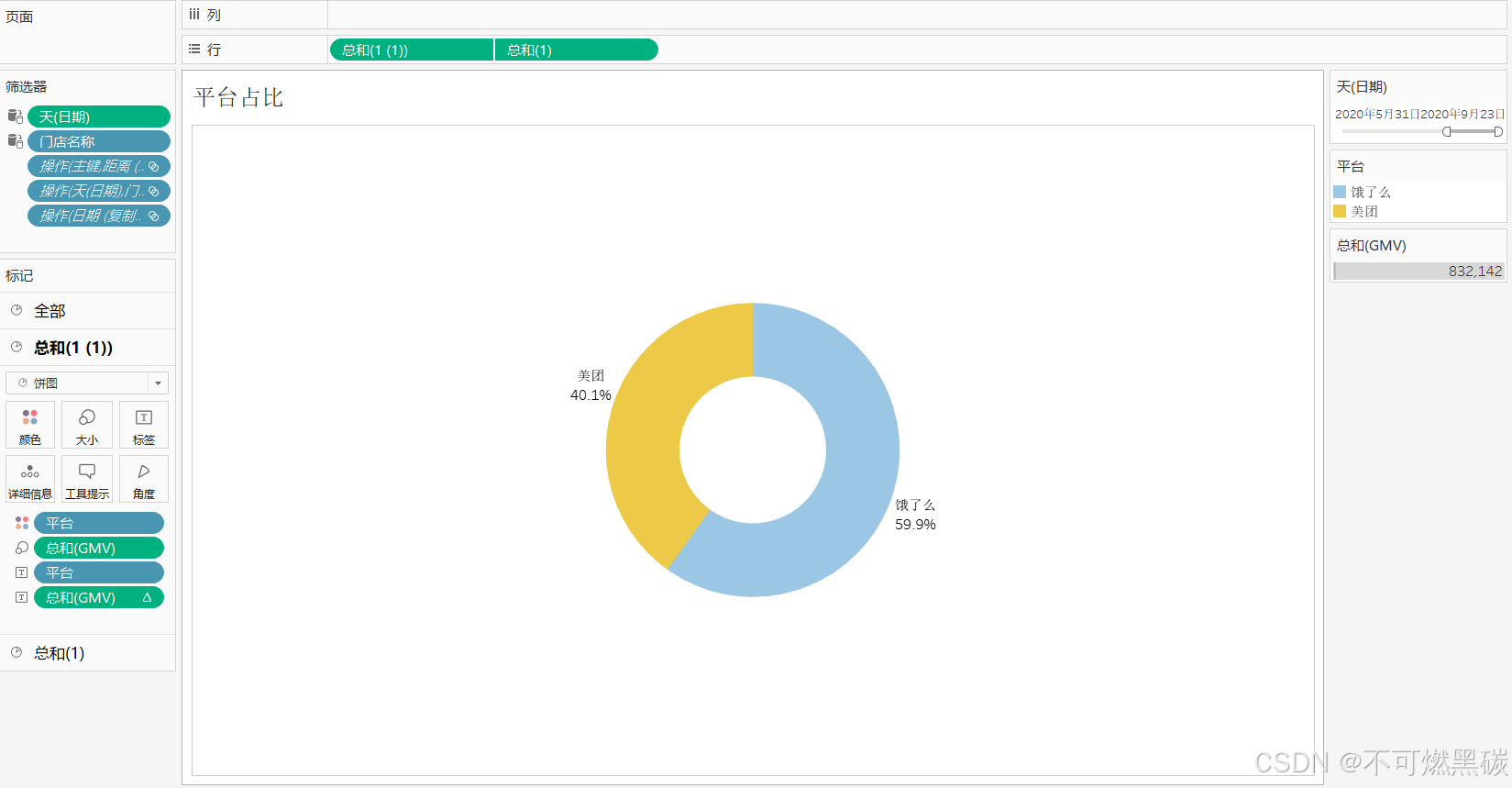Click the 总和(GMV) size legend bar 832,142
The image size is (1512, 788).
coord(1418,271)
